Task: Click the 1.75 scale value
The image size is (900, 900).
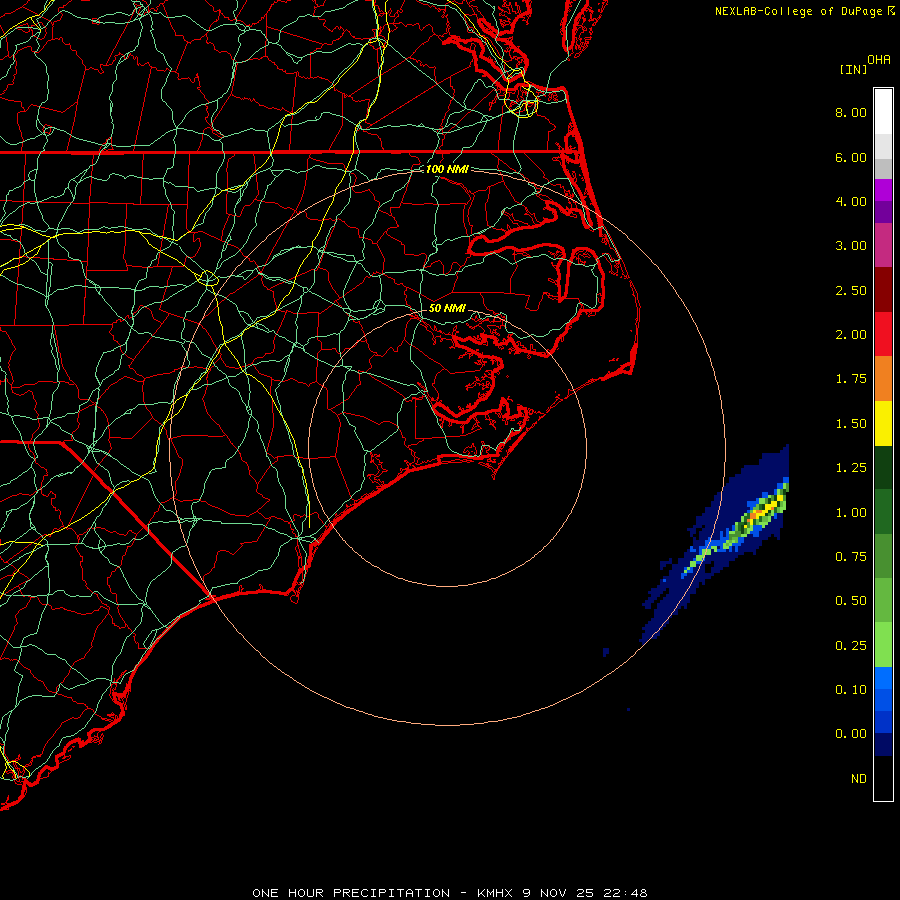Action: pyautogui.click(x=851, y=379)
